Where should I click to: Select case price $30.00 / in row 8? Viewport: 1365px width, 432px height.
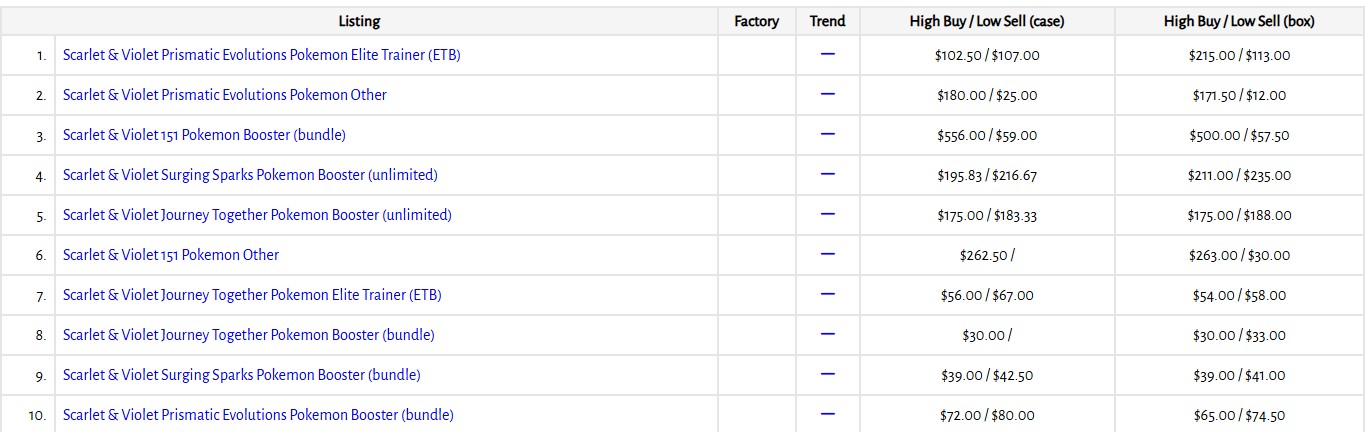[x=987, y=336]
